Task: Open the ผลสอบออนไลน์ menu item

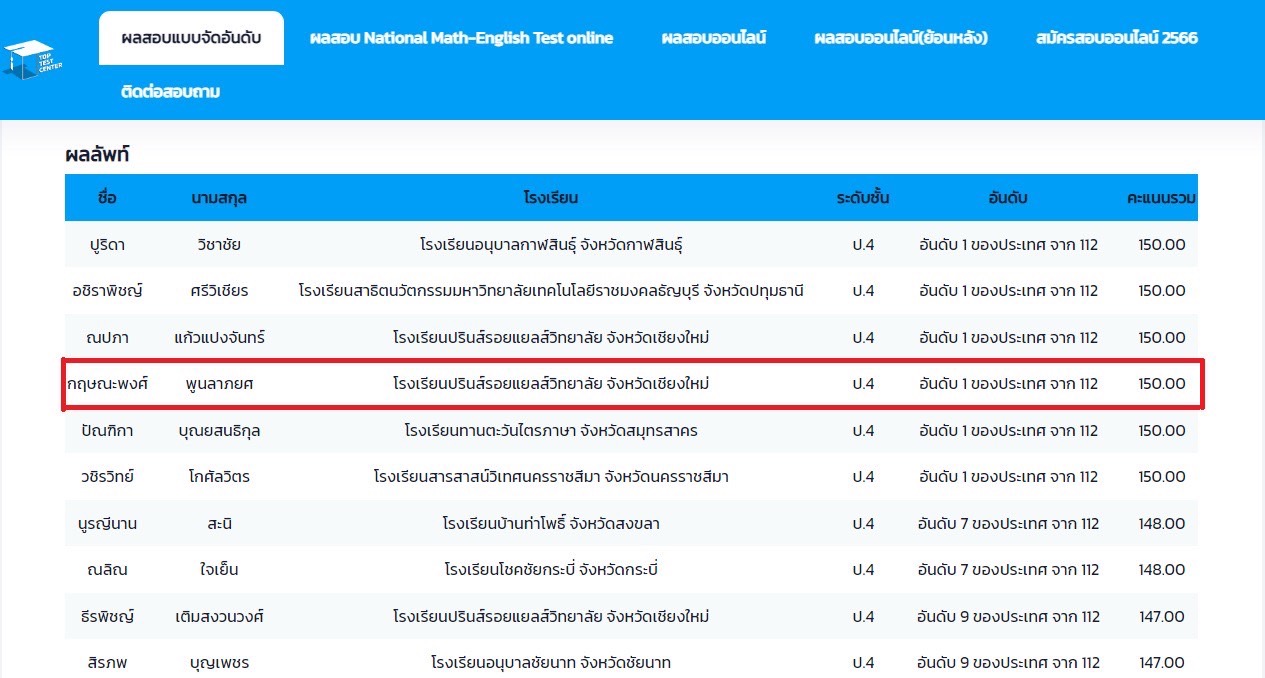Action: pyautogui.click(x=714, y=38)
